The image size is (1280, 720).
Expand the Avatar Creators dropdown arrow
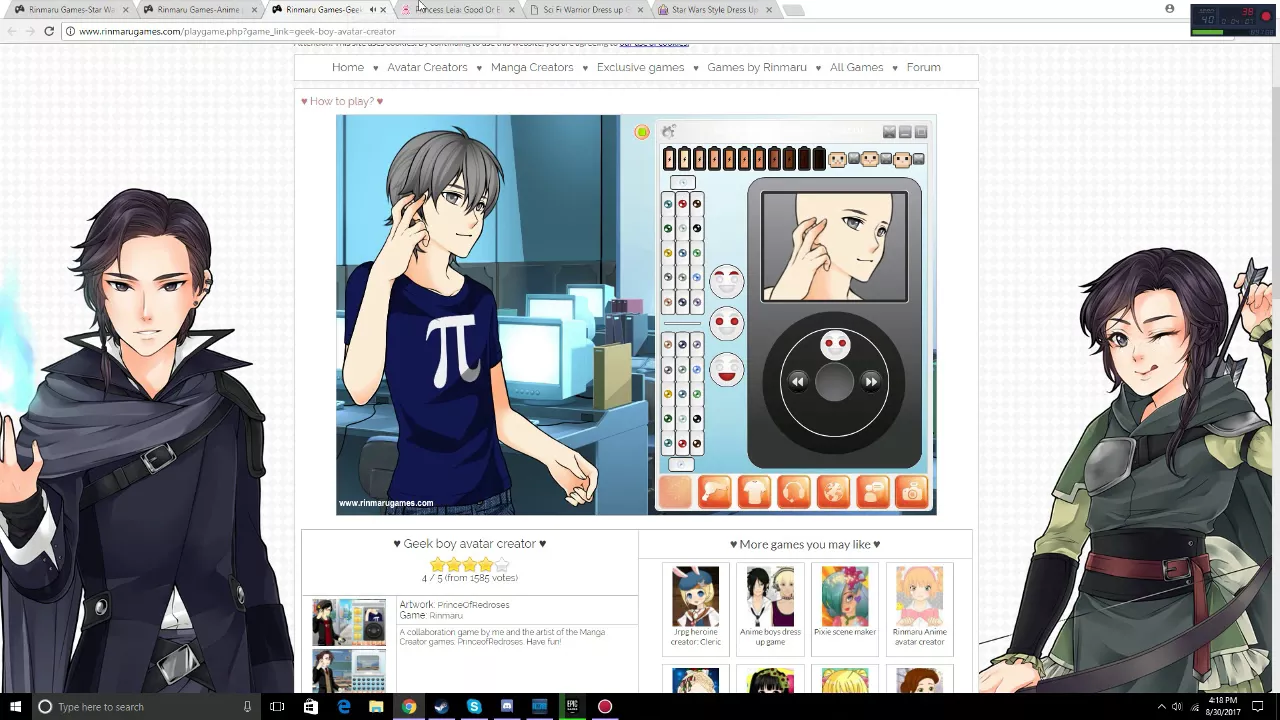pyautogui.click(x=479, y=68)
